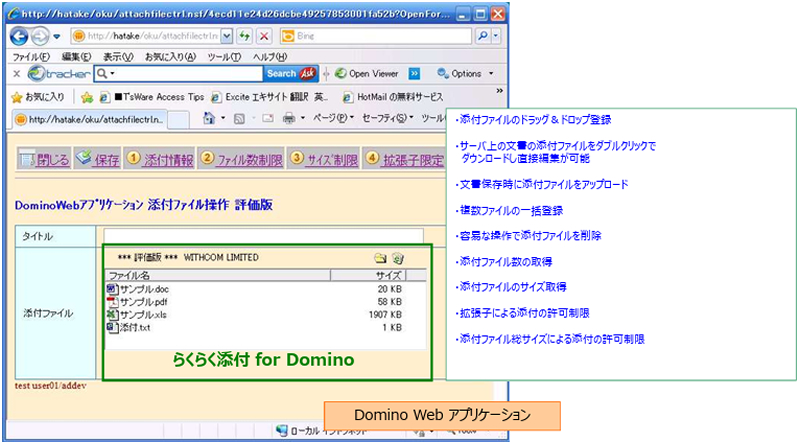The width and height of the screenshot is (800, 442).
Task: Click the Search Ask button
Action: 291,74
